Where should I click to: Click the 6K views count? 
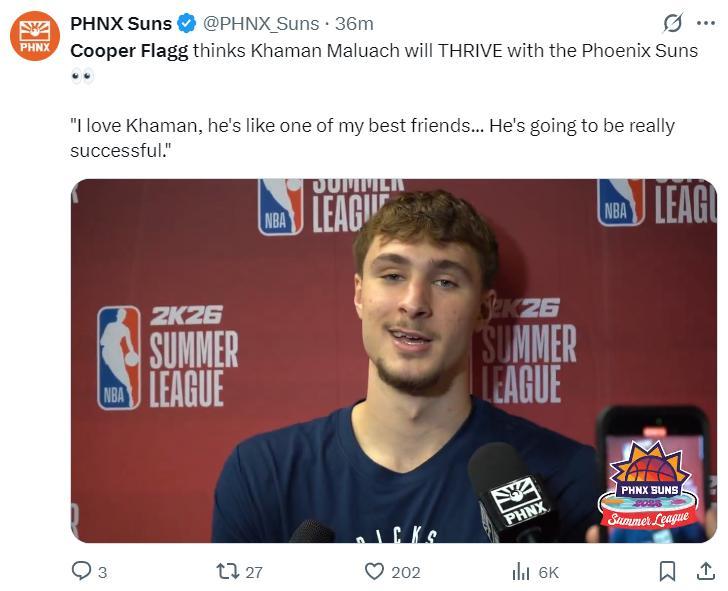pyautogui.click(x=548, y=572)
